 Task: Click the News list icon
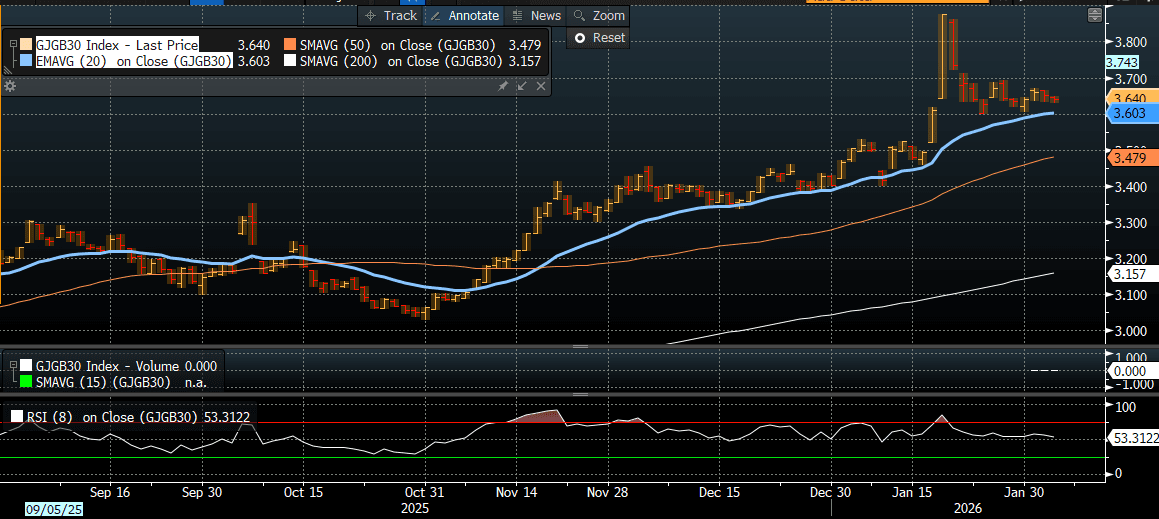(517, 16)
